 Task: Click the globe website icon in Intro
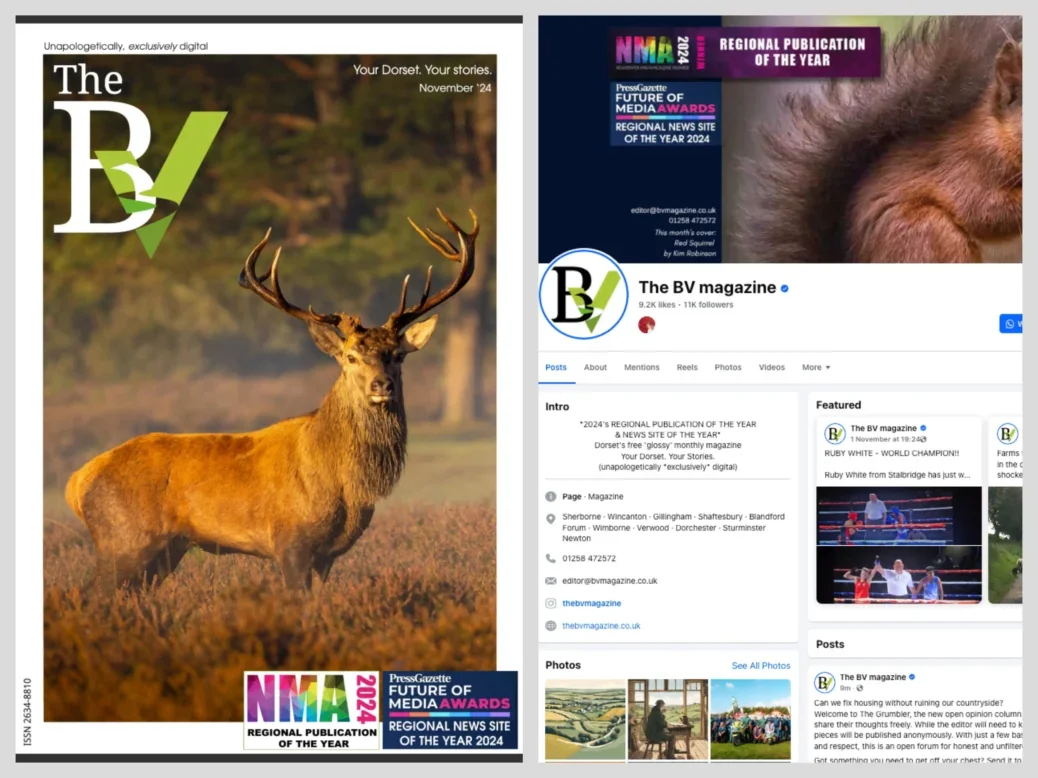550,626
